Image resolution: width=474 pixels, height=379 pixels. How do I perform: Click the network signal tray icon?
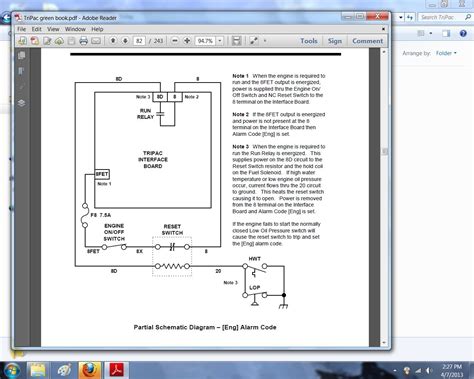tap(419, 371)
